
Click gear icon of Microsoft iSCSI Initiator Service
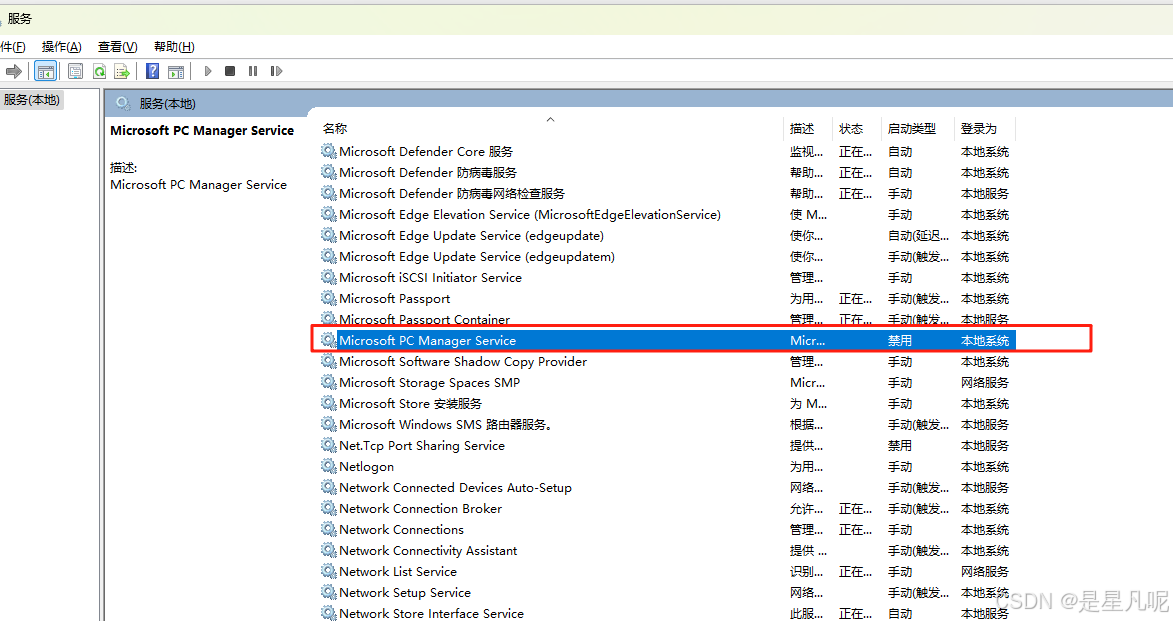328,277
